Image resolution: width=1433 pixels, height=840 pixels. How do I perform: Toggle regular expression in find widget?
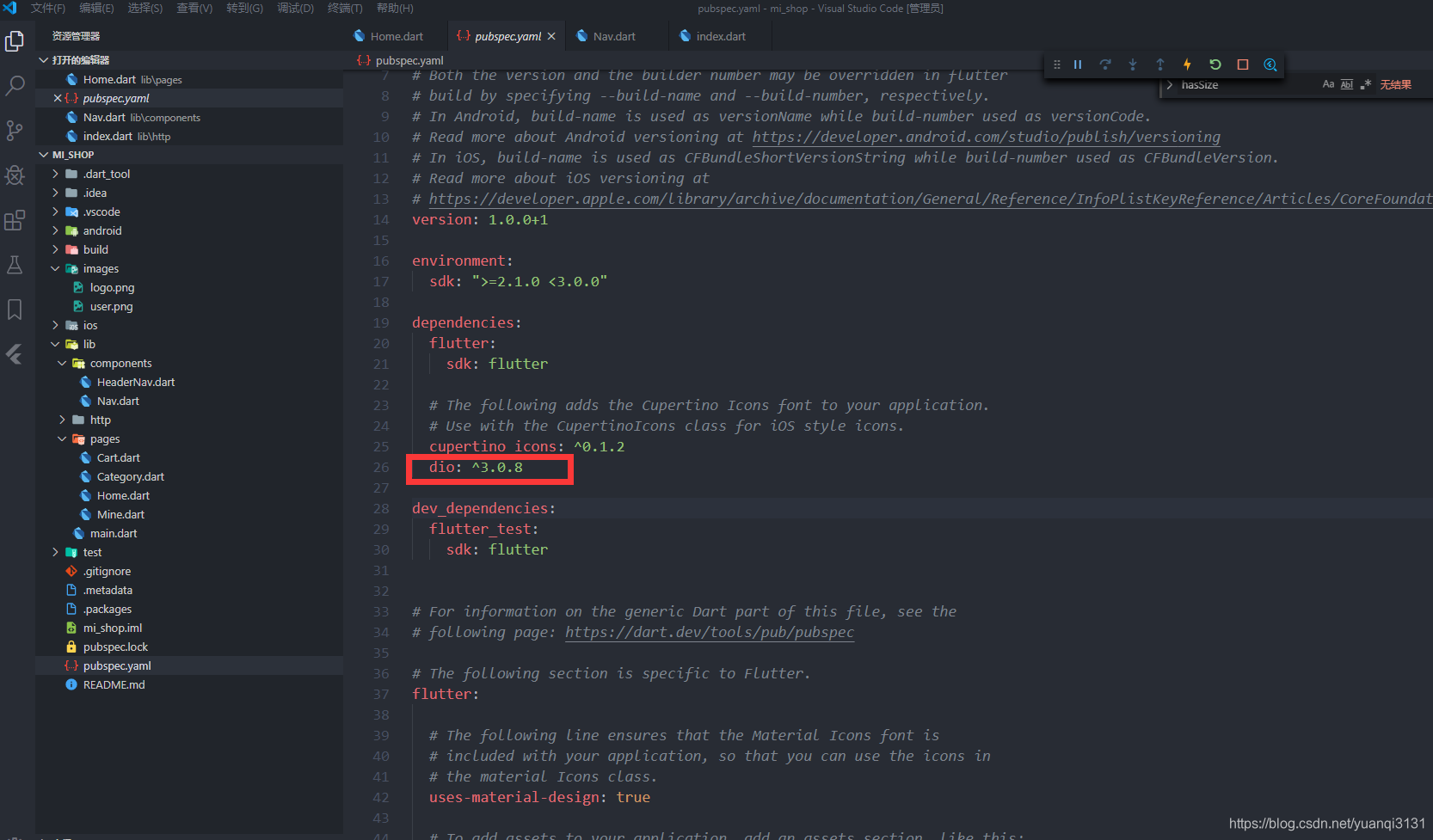pyautogui.click(x=1366, y=84)
